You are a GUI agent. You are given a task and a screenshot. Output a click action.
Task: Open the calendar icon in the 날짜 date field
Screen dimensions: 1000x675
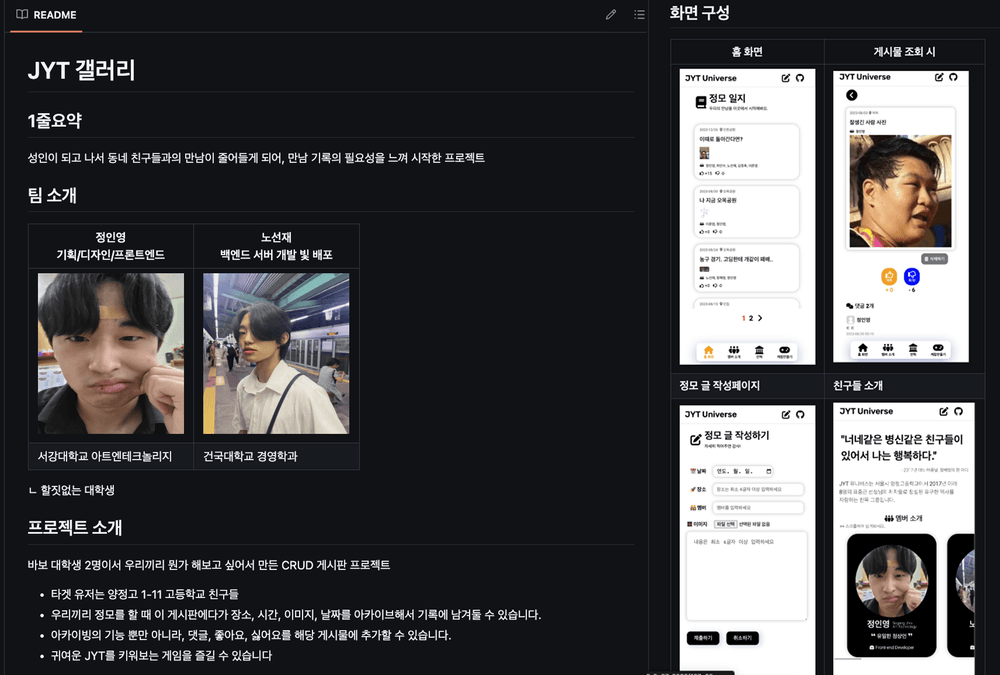point(768,471)
